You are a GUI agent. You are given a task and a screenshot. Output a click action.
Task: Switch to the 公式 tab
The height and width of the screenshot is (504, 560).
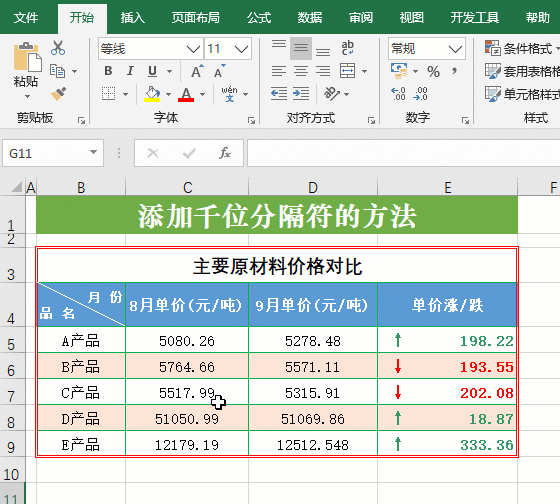coord(259,18)
